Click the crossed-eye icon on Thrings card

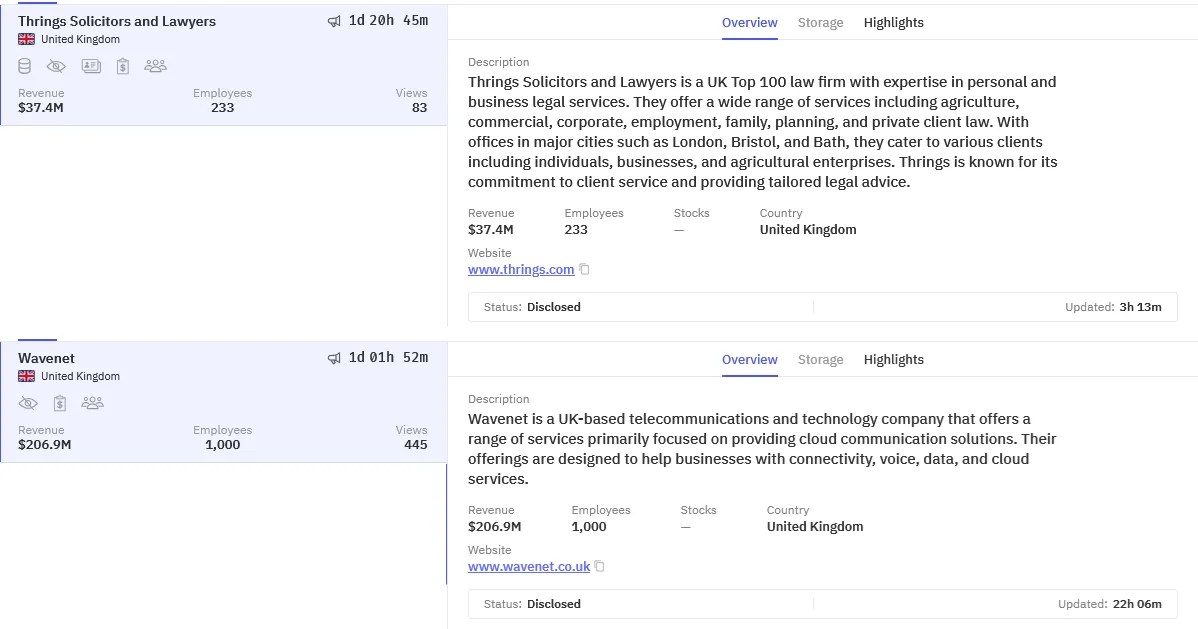point(56,66)
